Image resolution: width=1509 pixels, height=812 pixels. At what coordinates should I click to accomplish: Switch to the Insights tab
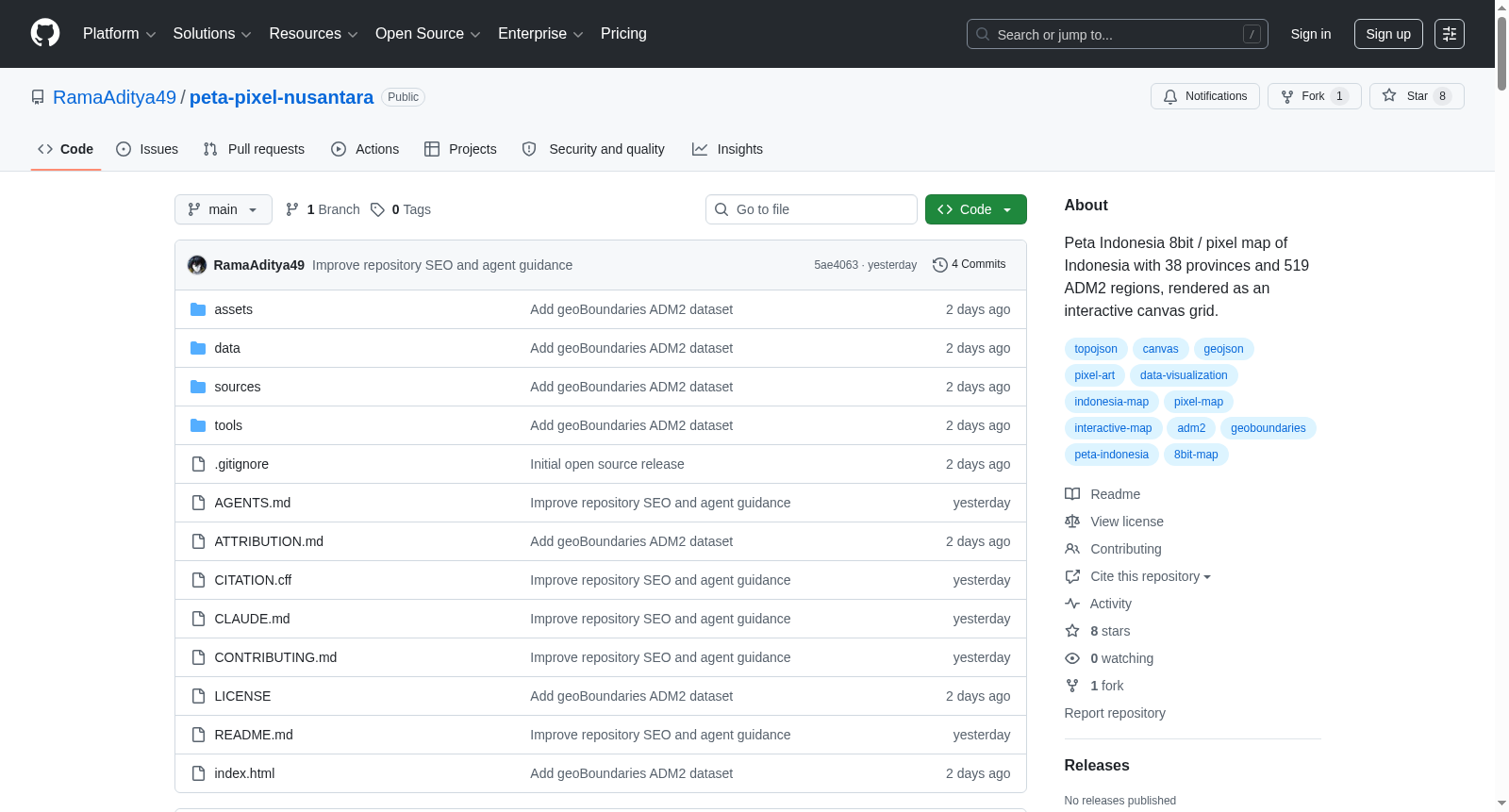(727, 149)
